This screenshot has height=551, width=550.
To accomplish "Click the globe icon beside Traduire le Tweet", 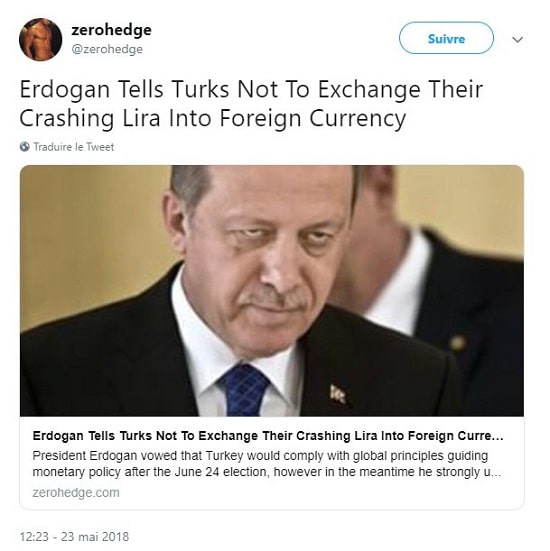I will (x=25, y=147).
